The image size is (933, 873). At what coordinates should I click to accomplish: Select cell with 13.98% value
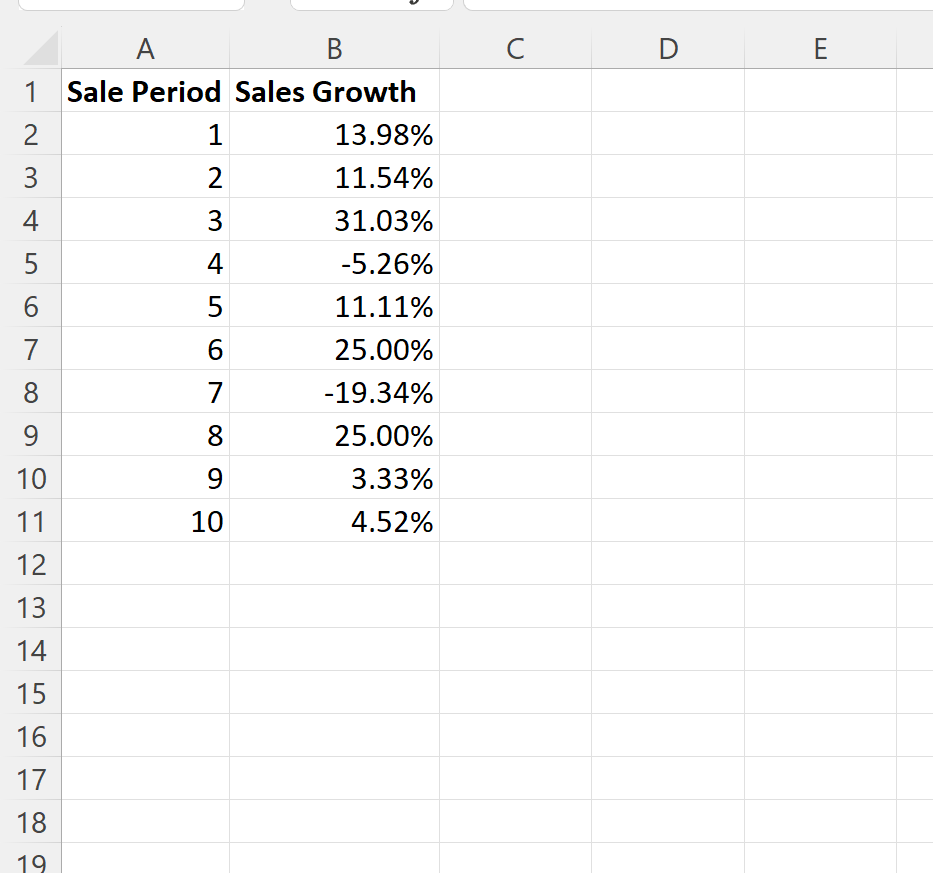pyautogui.click(x=334, y=134)
